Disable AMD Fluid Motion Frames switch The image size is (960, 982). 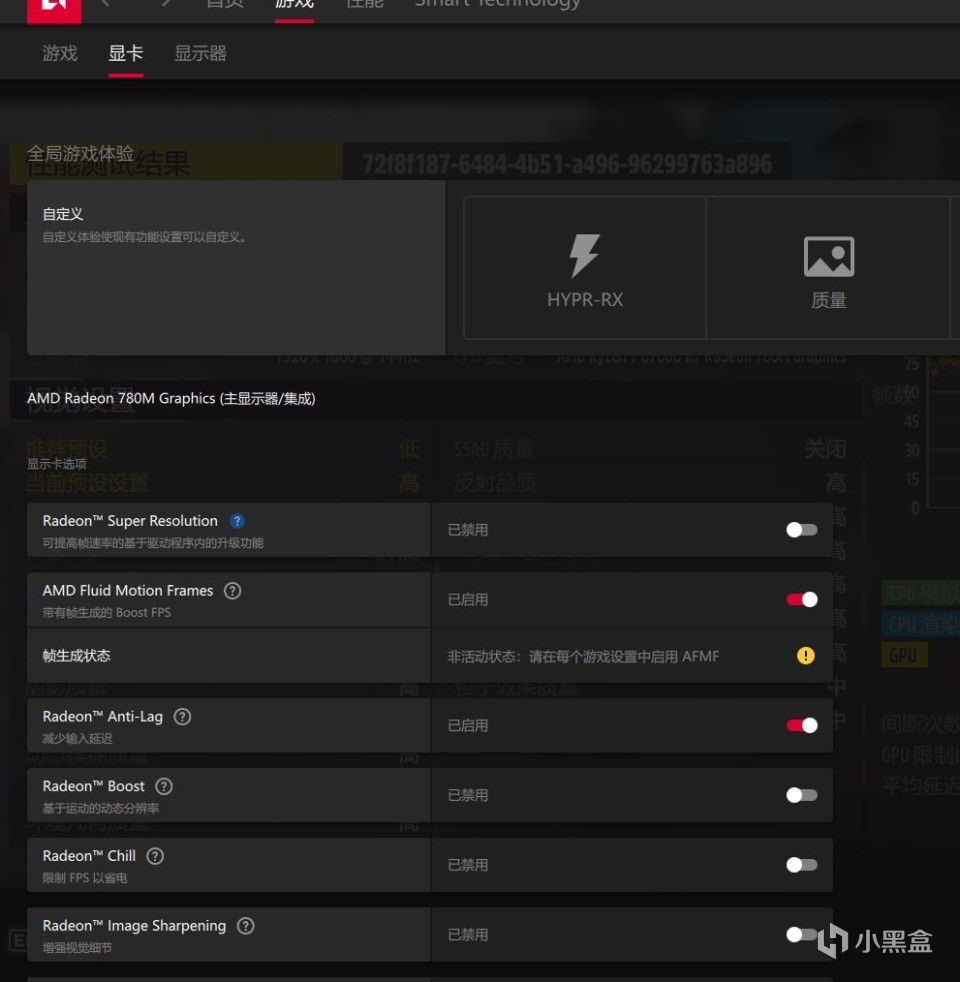(802, 599)
